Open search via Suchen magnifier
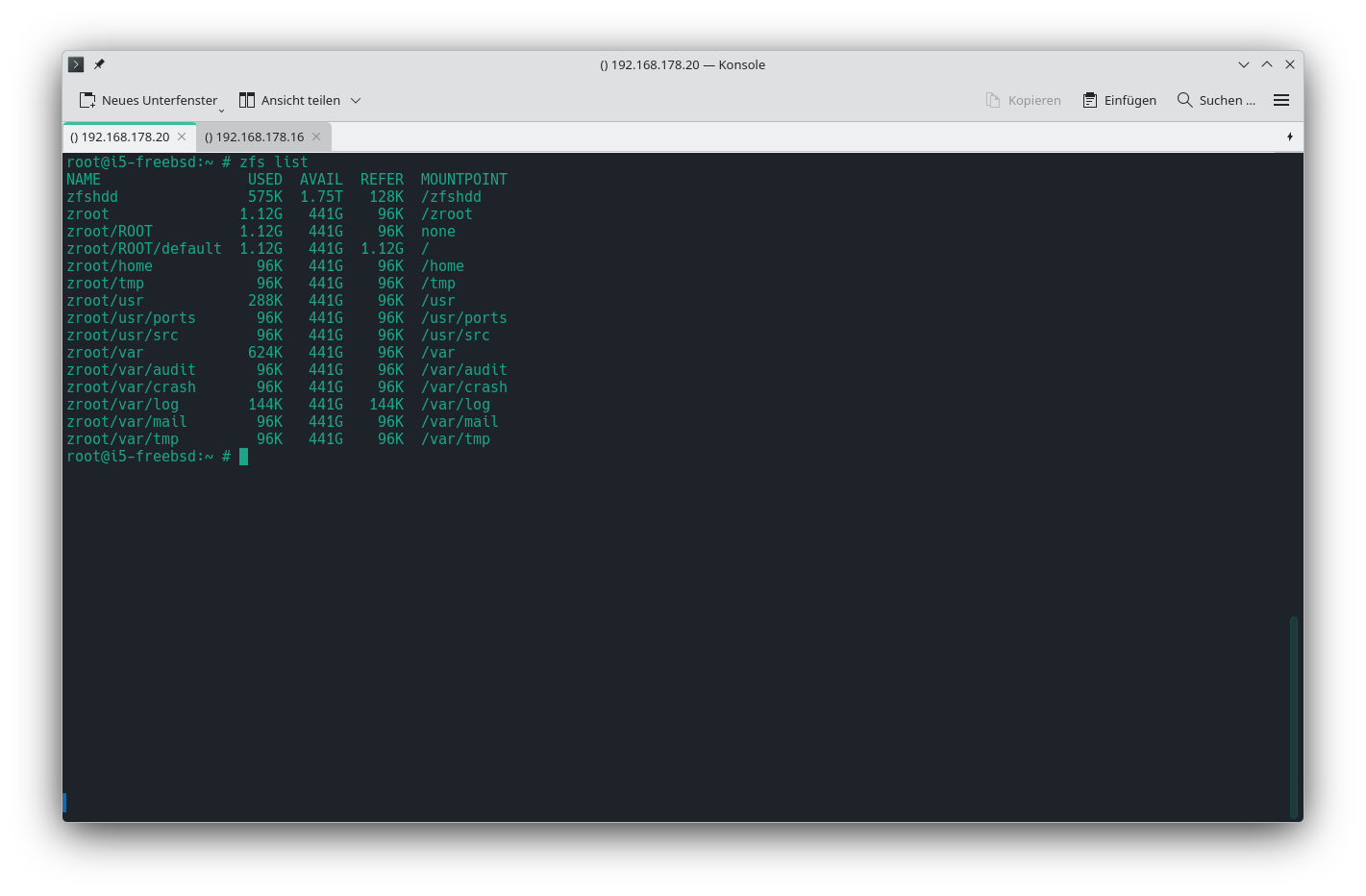 (x=1185, y=100)
